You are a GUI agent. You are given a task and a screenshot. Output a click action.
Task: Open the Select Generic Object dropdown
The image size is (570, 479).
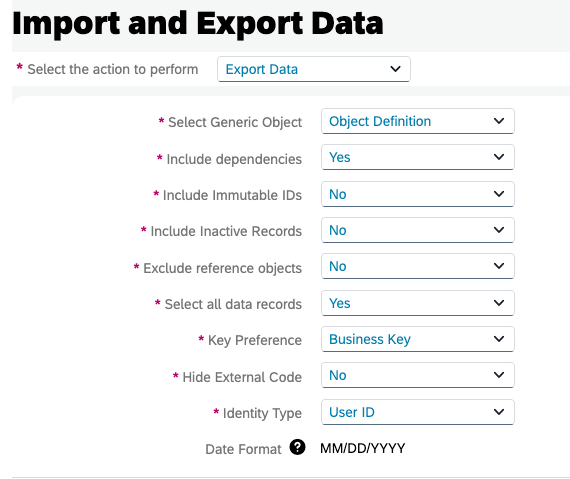coord(418,121)
